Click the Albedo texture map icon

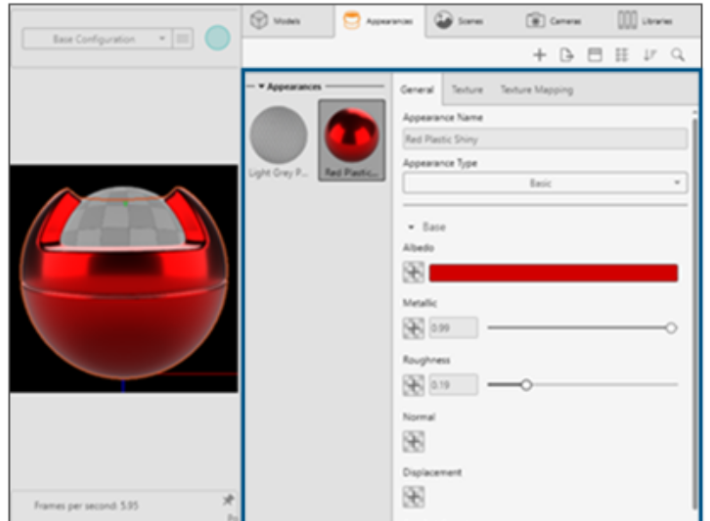413,273
